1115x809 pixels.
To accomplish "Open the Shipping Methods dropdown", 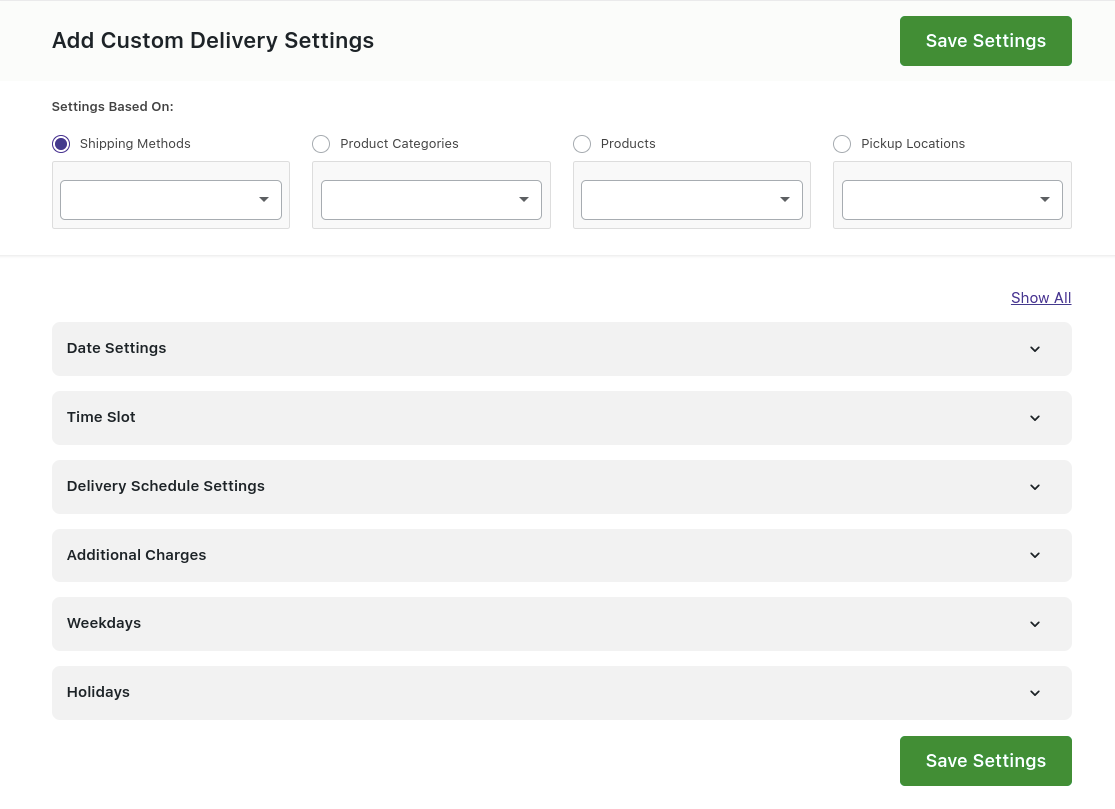I will [x=171, y=200].
